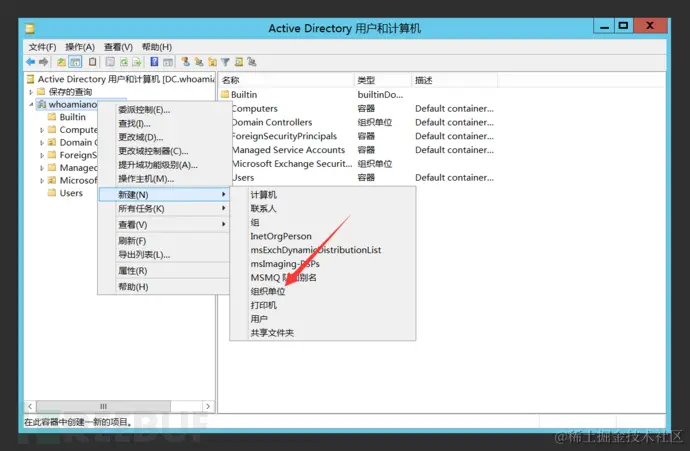Choose 委派控制(E)... from context menu
The width and height of the screenshot is (690, 451).
(x=163, y=110)
